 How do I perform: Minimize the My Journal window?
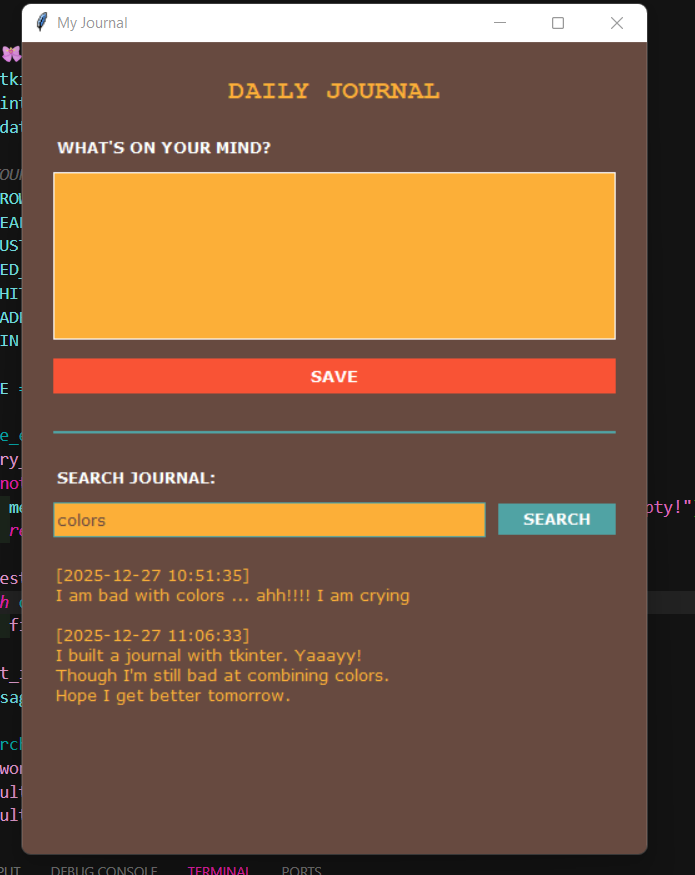500,23
